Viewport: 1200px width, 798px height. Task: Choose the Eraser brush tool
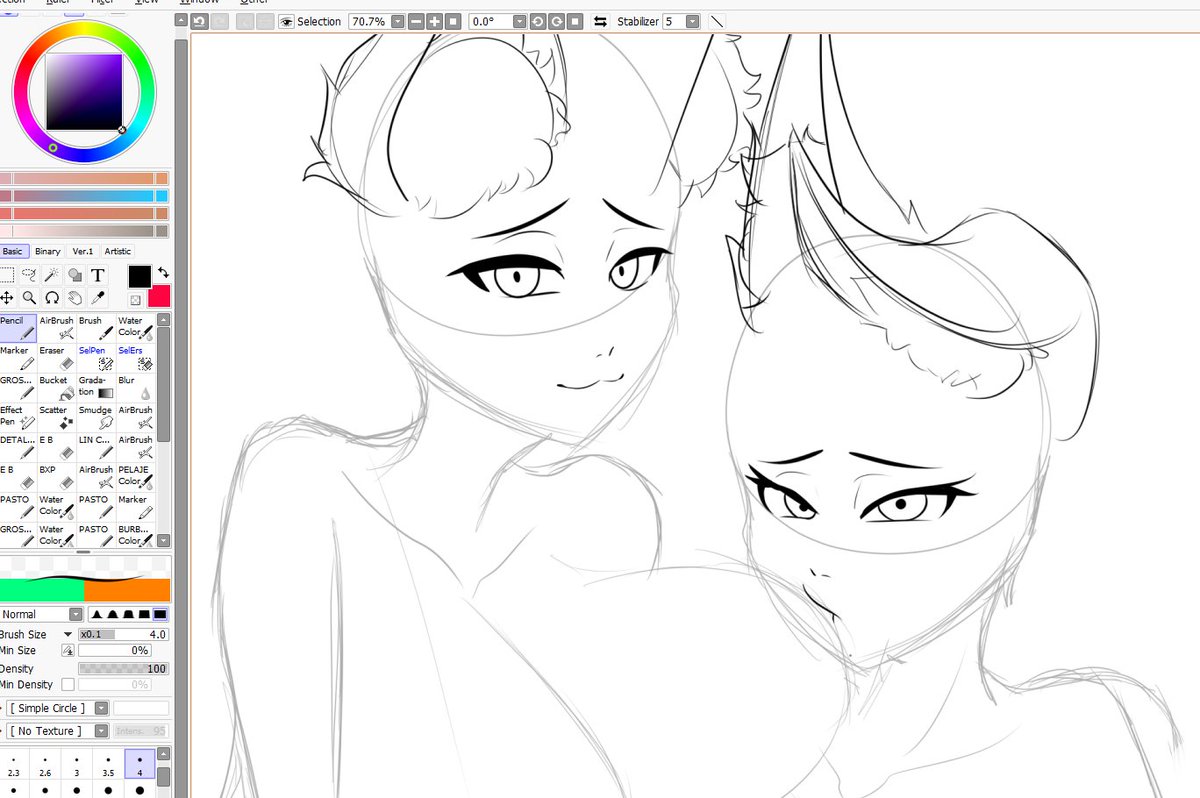click(57, 358)
